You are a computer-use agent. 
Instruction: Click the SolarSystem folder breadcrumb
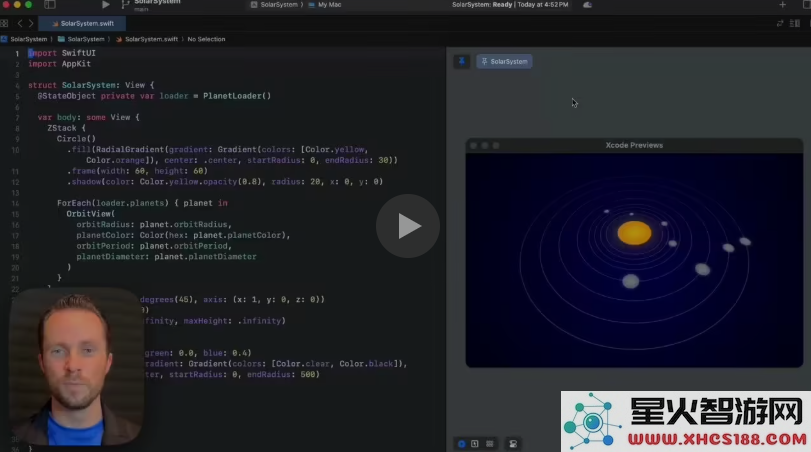point(81,39)
